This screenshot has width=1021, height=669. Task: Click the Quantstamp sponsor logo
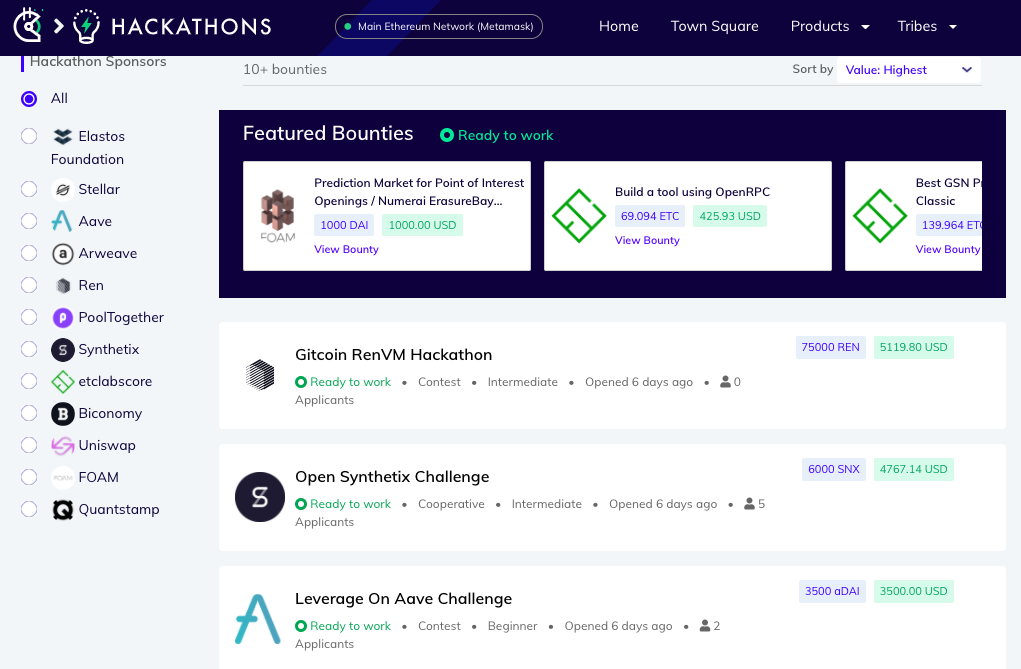(63, 509)
